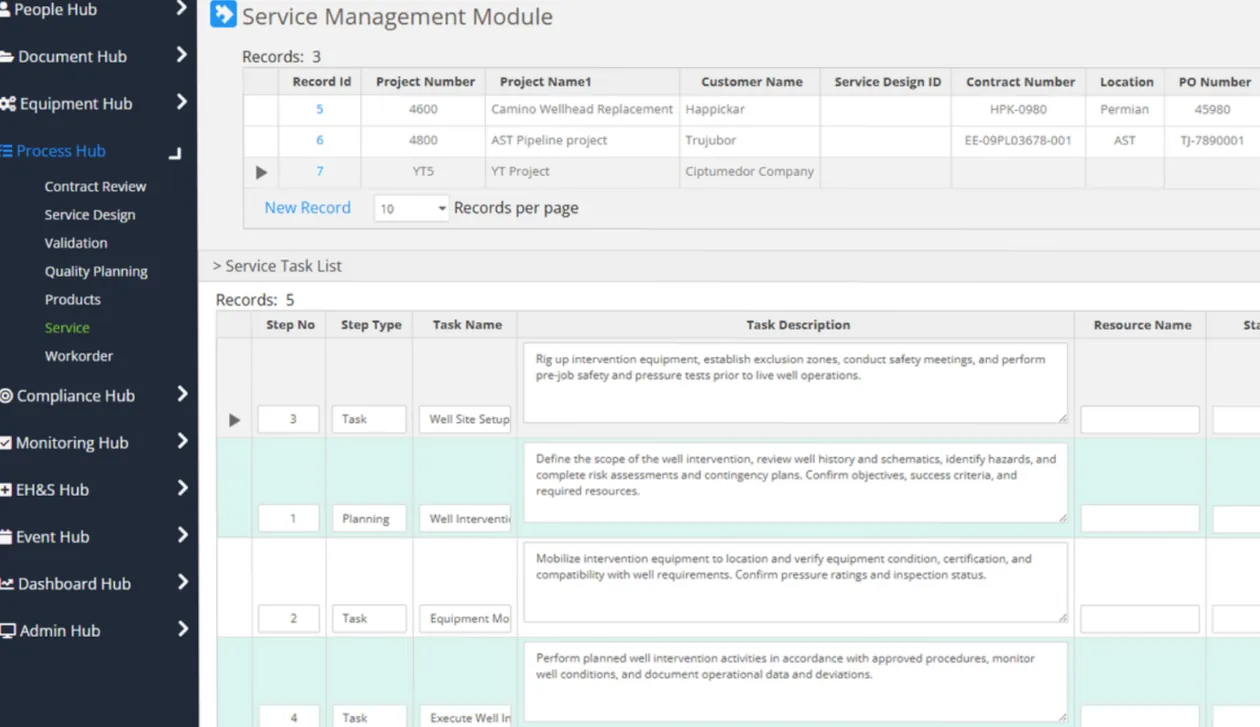
Task: Open the Workorder page
Action: tap(79, 356)
